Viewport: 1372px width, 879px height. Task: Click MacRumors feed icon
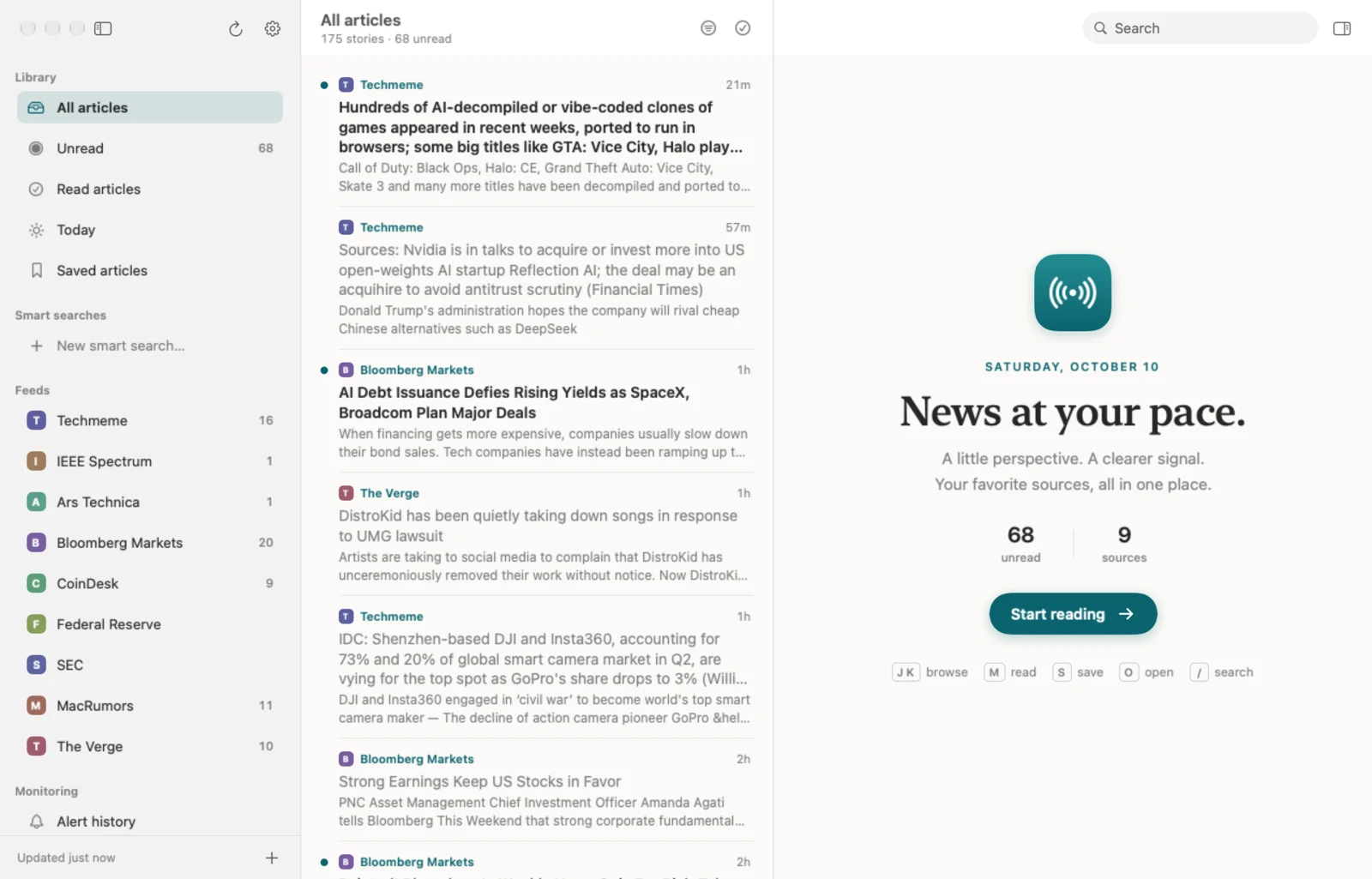click(x=36, y=706)
